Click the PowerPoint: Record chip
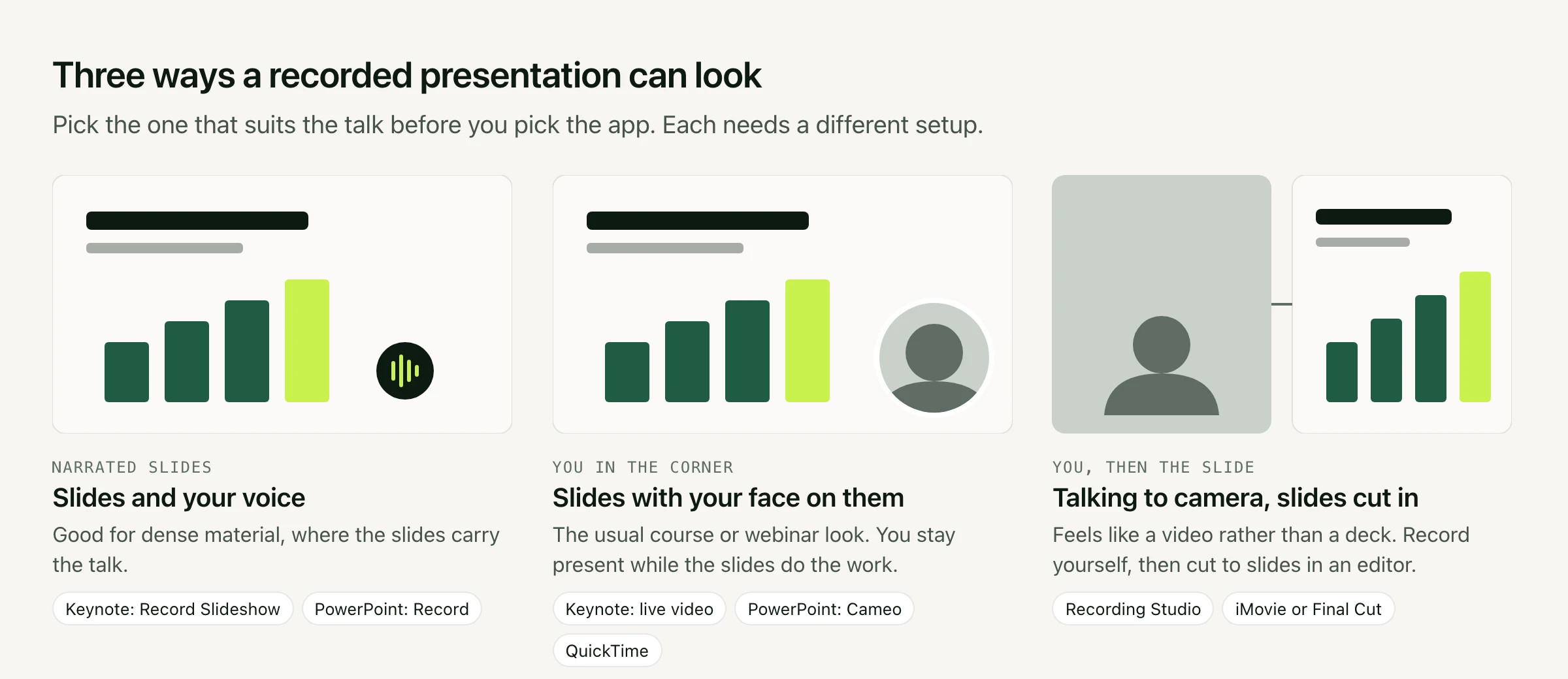This screenshot has height=679, width=1568. coord(392,609)
